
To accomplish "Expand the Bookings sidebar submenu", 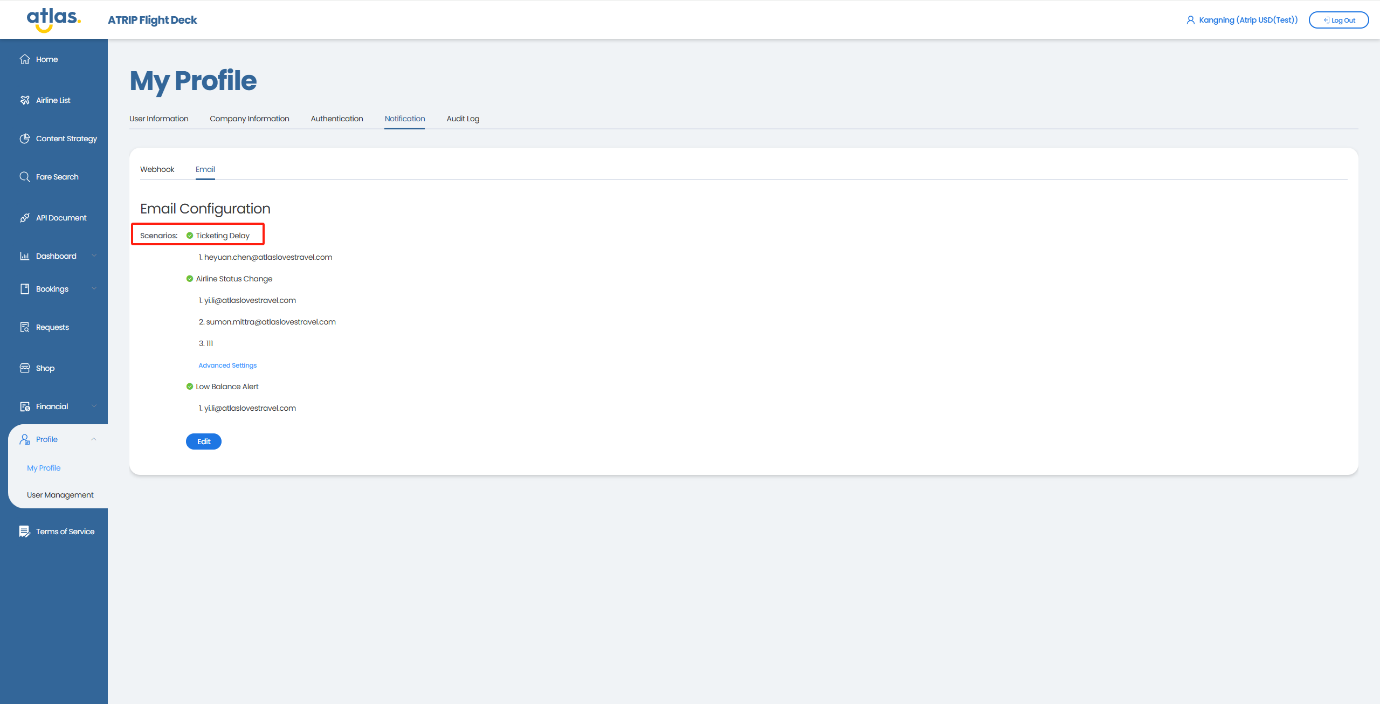I will tap(93, 289).
